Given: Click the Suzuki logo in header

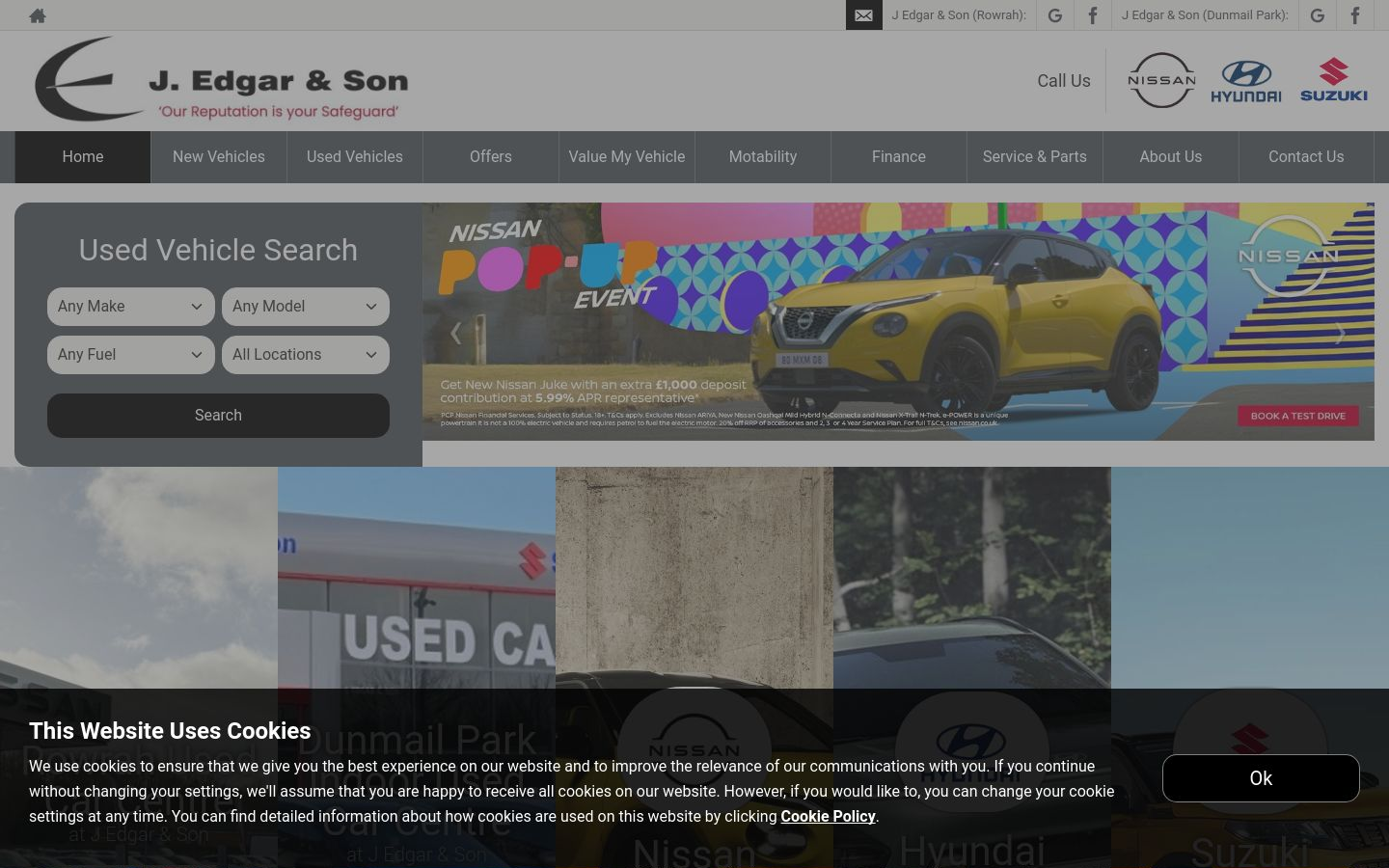Looking at the screenshot, I should 1334,80.
